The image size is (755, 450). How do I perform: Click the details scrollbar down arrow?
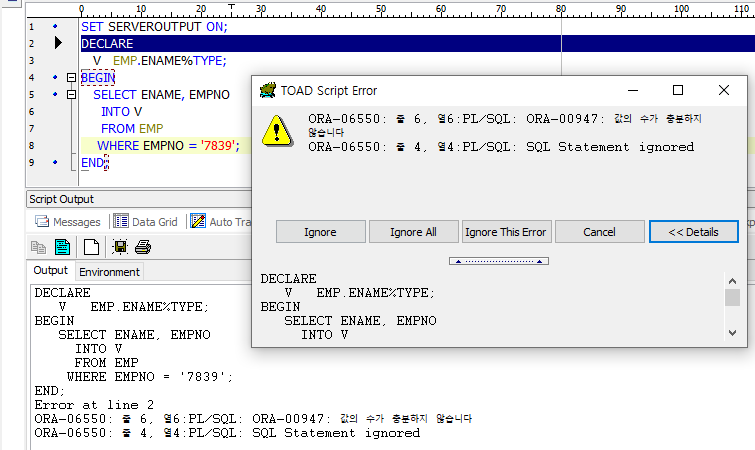coord(732,333)
